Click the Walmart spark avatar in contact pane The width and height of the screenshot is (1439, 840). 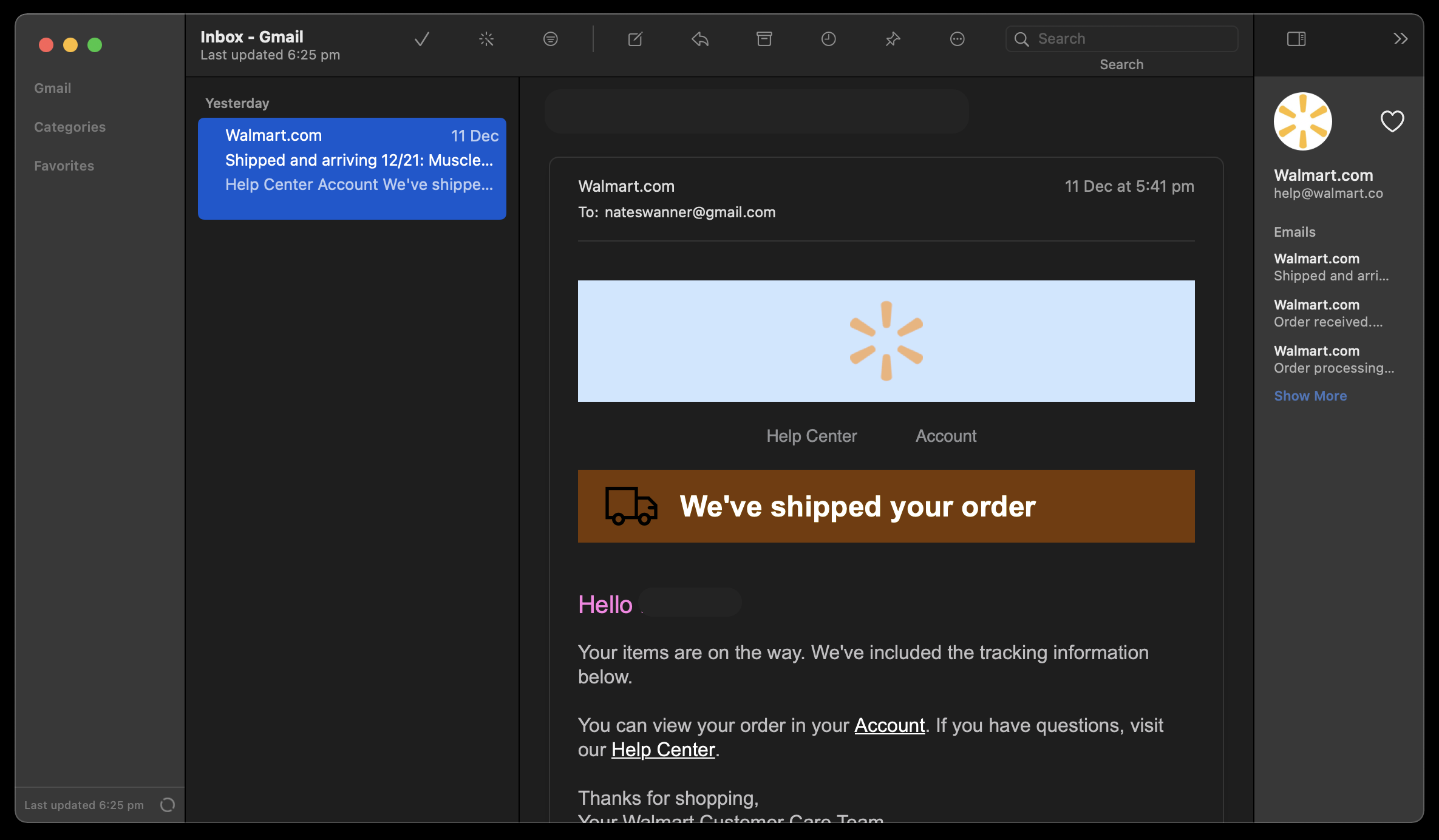(1303, 121)
